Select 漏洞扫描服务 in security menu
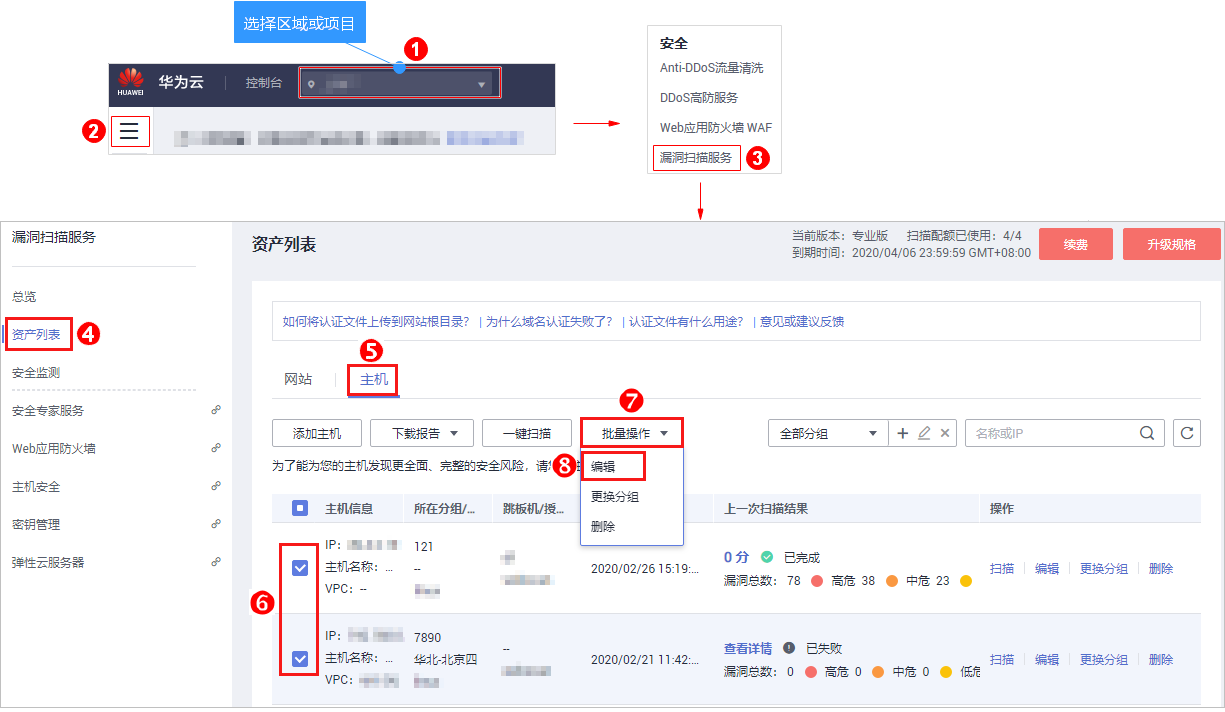Screen dimensions: 1225x712 coord(696,157)
